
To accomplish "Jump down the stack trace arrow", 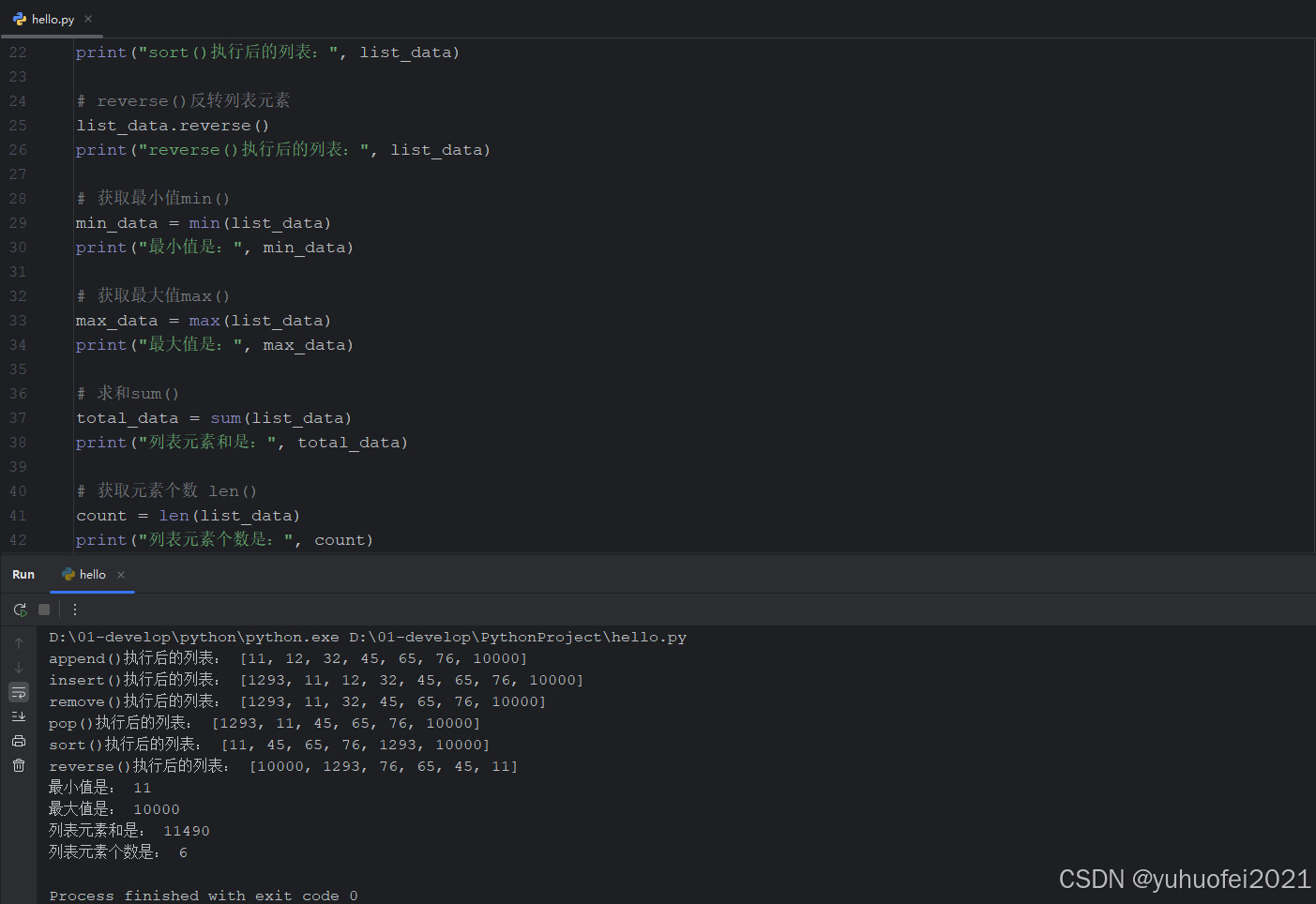I will (x=19, y=668).
